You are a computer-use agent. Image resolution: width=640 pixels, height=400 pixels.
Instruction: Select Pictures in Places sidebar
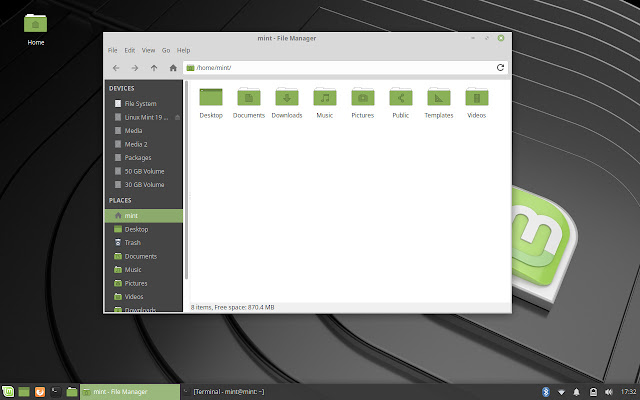[144, 283]
